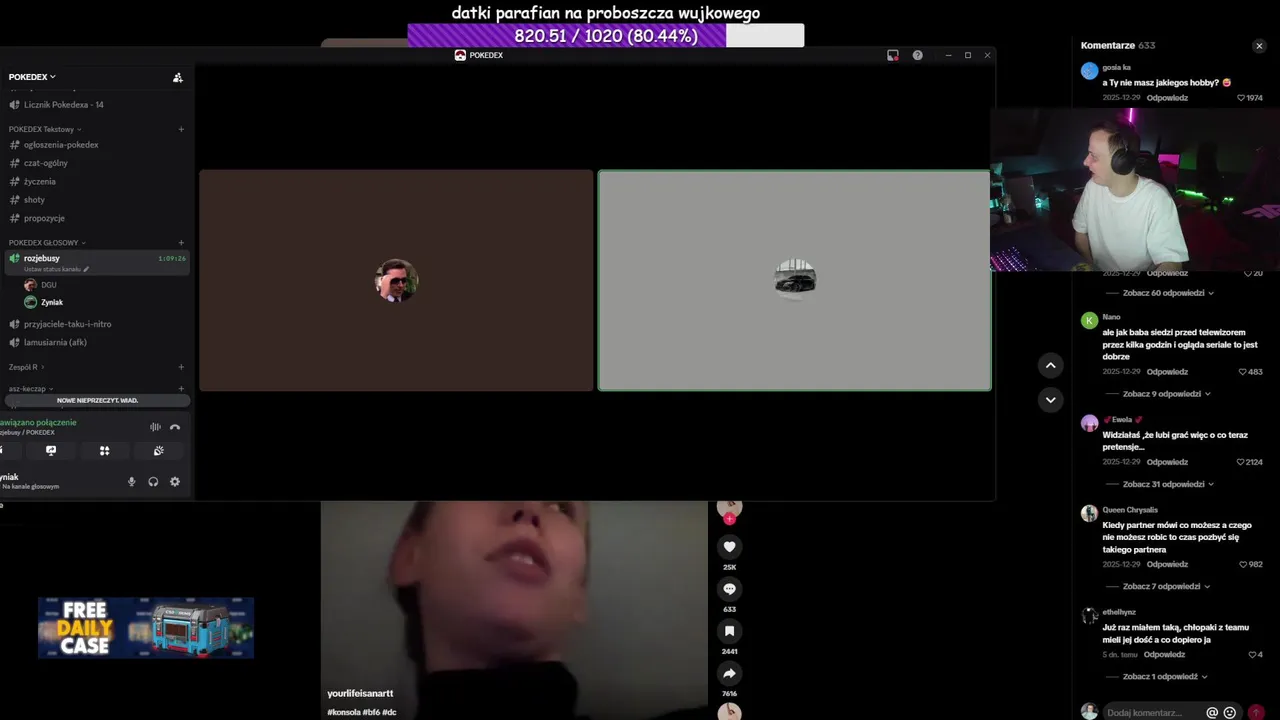
Task: Toggle Discord microphone mute
Action: [131, 482]
